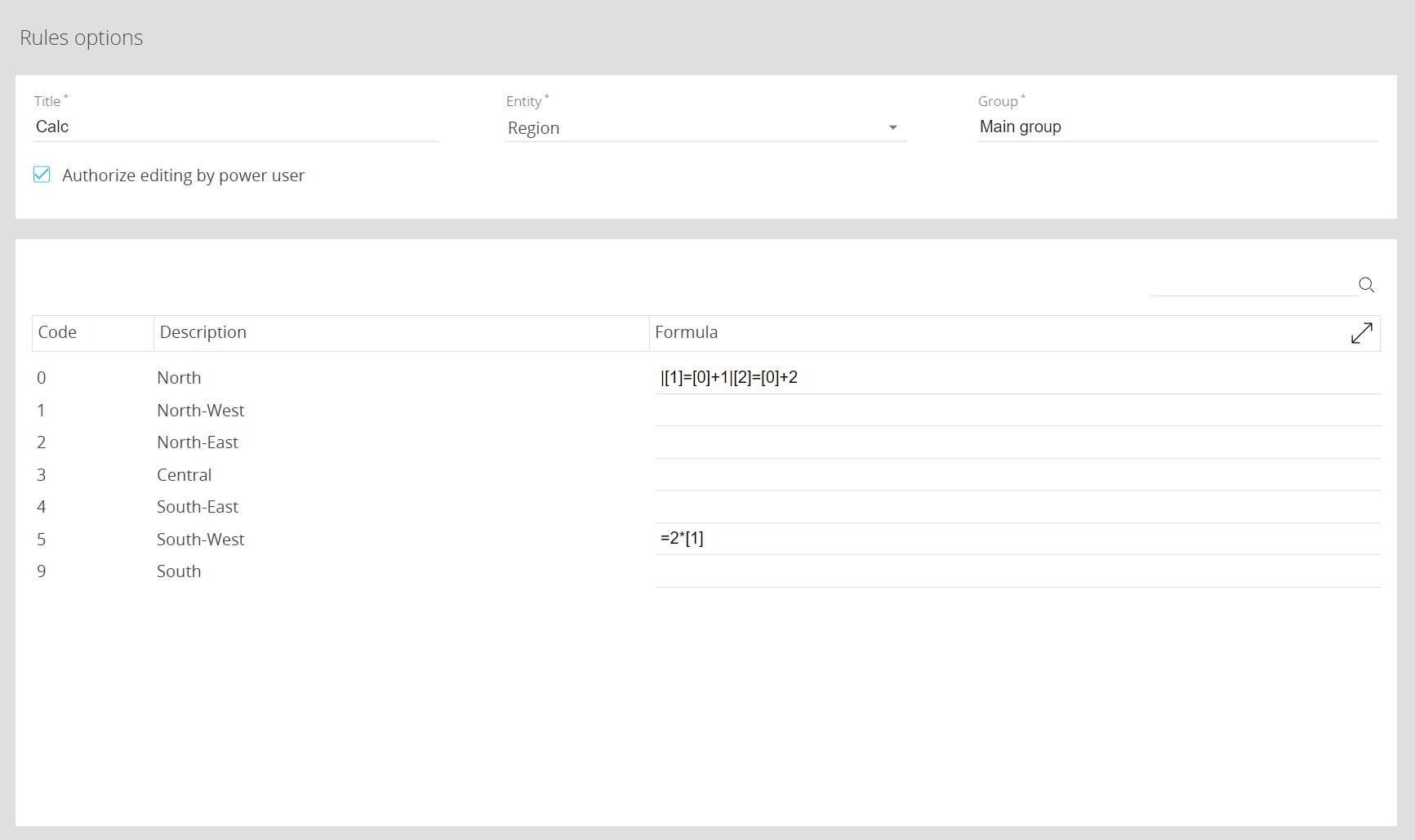Click the North-West formula field
The image size is (1415, 840).
click(1017, 411)
